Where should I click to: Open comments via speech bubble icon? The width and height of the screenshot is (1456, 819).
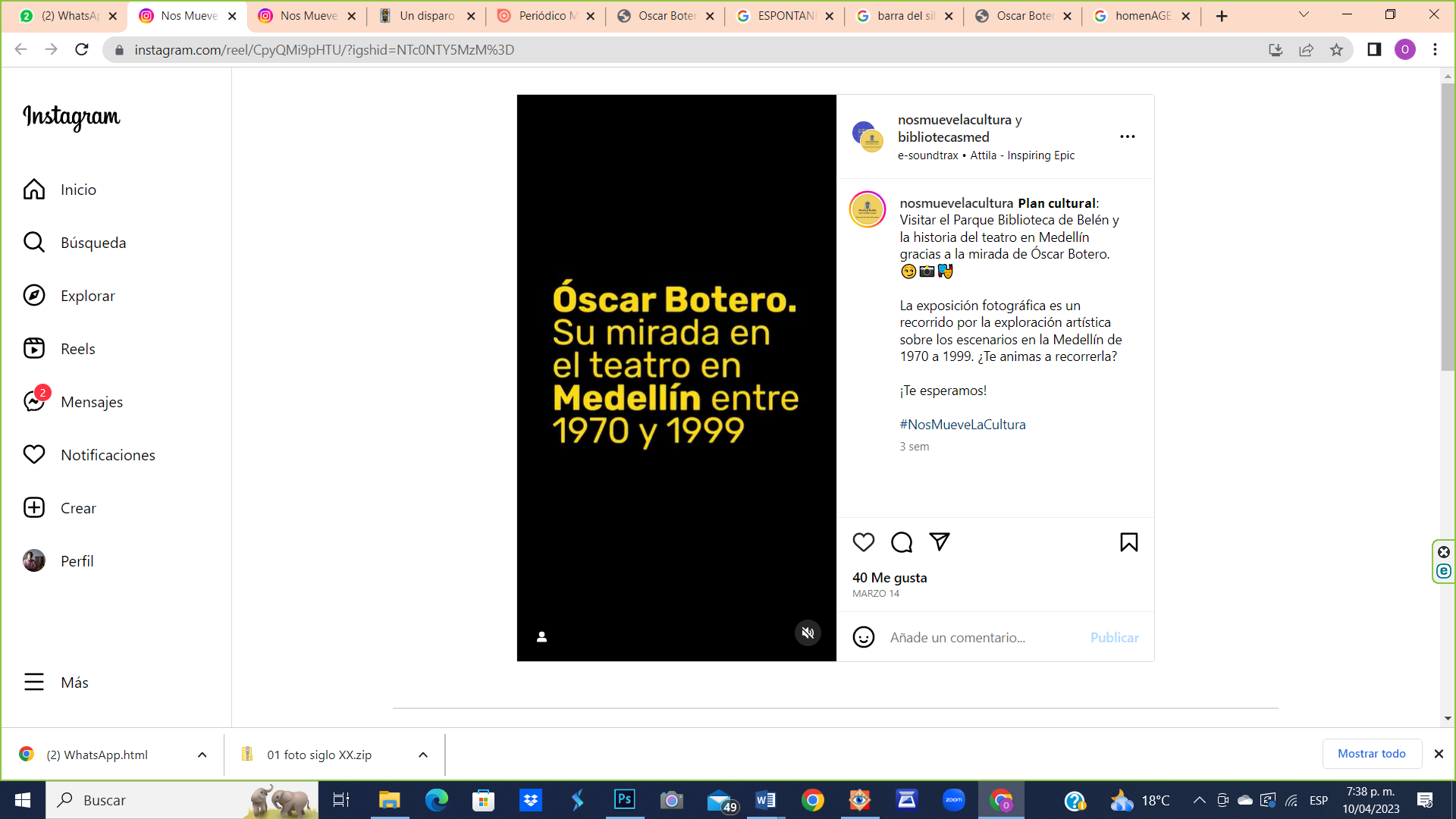901,542
